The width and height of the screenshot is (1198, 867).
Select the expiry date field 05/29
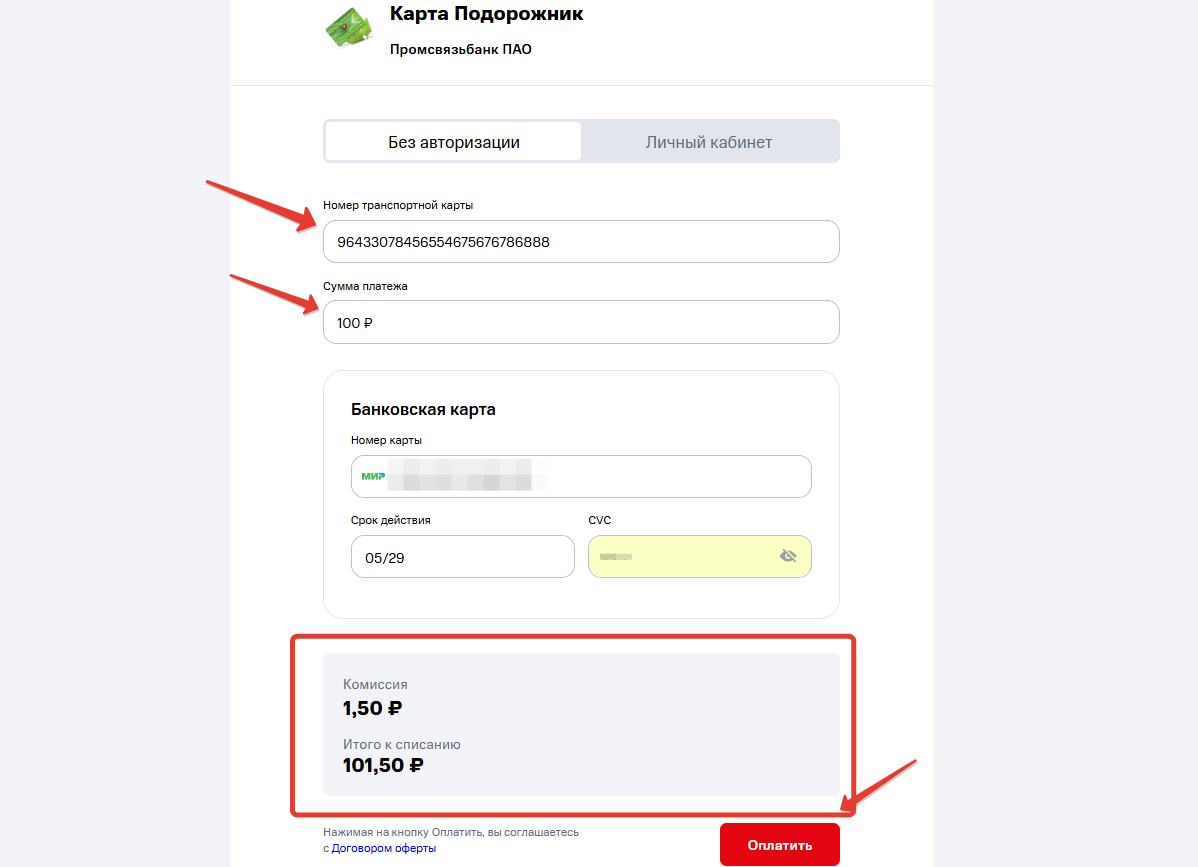pyautogui.click(x=462, y=557)
